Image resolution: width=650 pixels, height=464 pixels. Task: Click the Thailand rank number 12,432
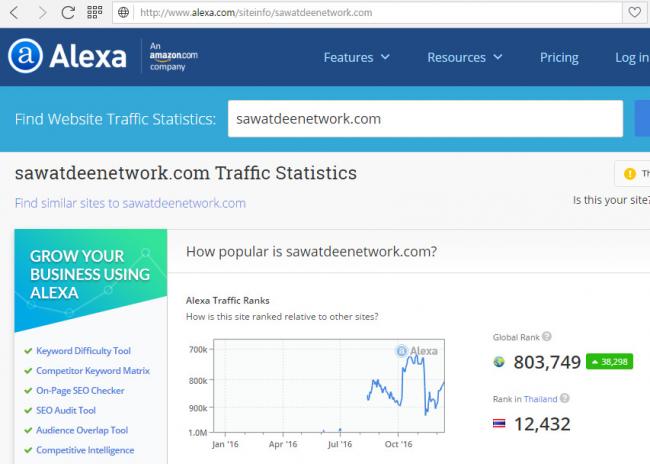coord(542,424)
